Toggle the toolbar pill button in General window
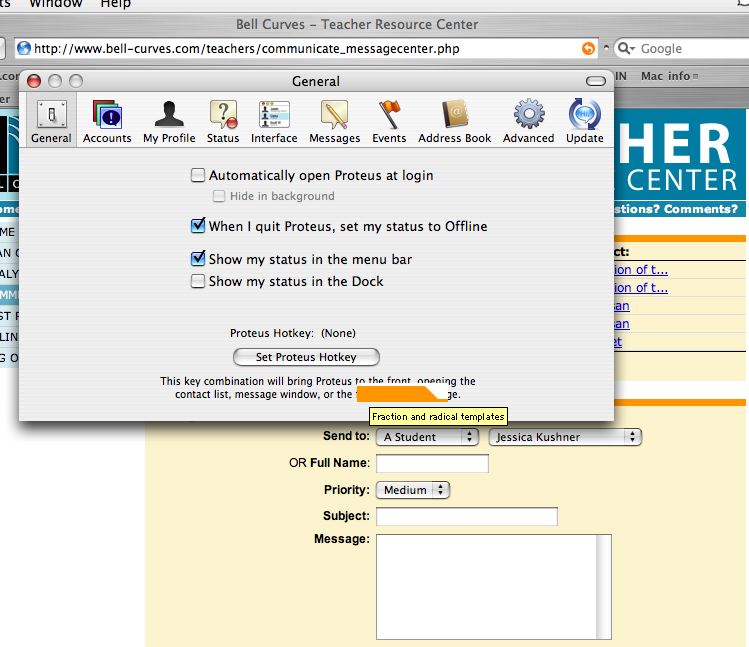749x647 pixels. pos(596,81)
